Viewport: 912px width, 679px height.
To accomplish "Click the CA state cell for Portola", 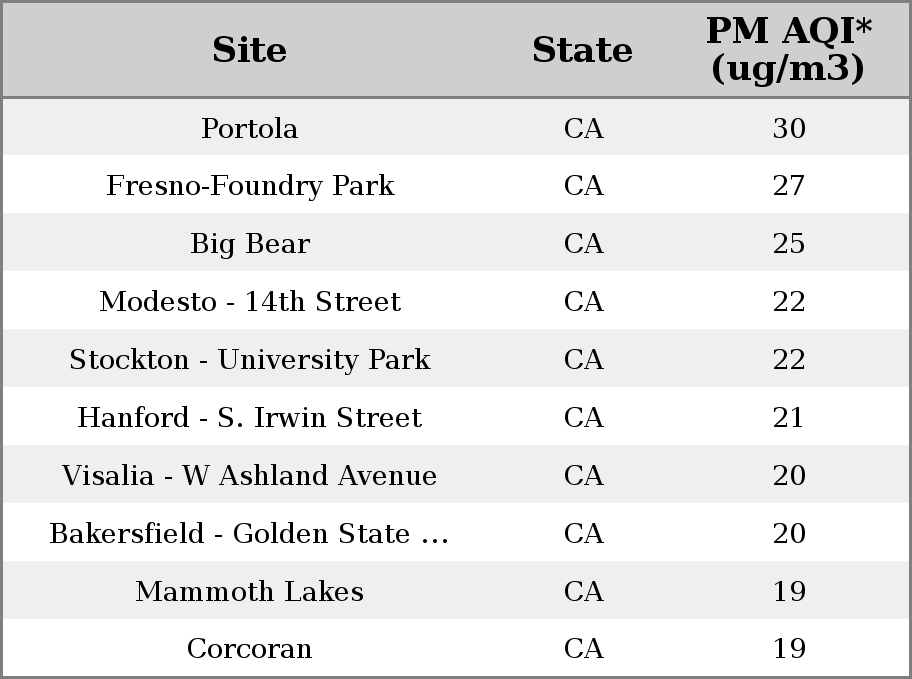I will click(584, 129).
